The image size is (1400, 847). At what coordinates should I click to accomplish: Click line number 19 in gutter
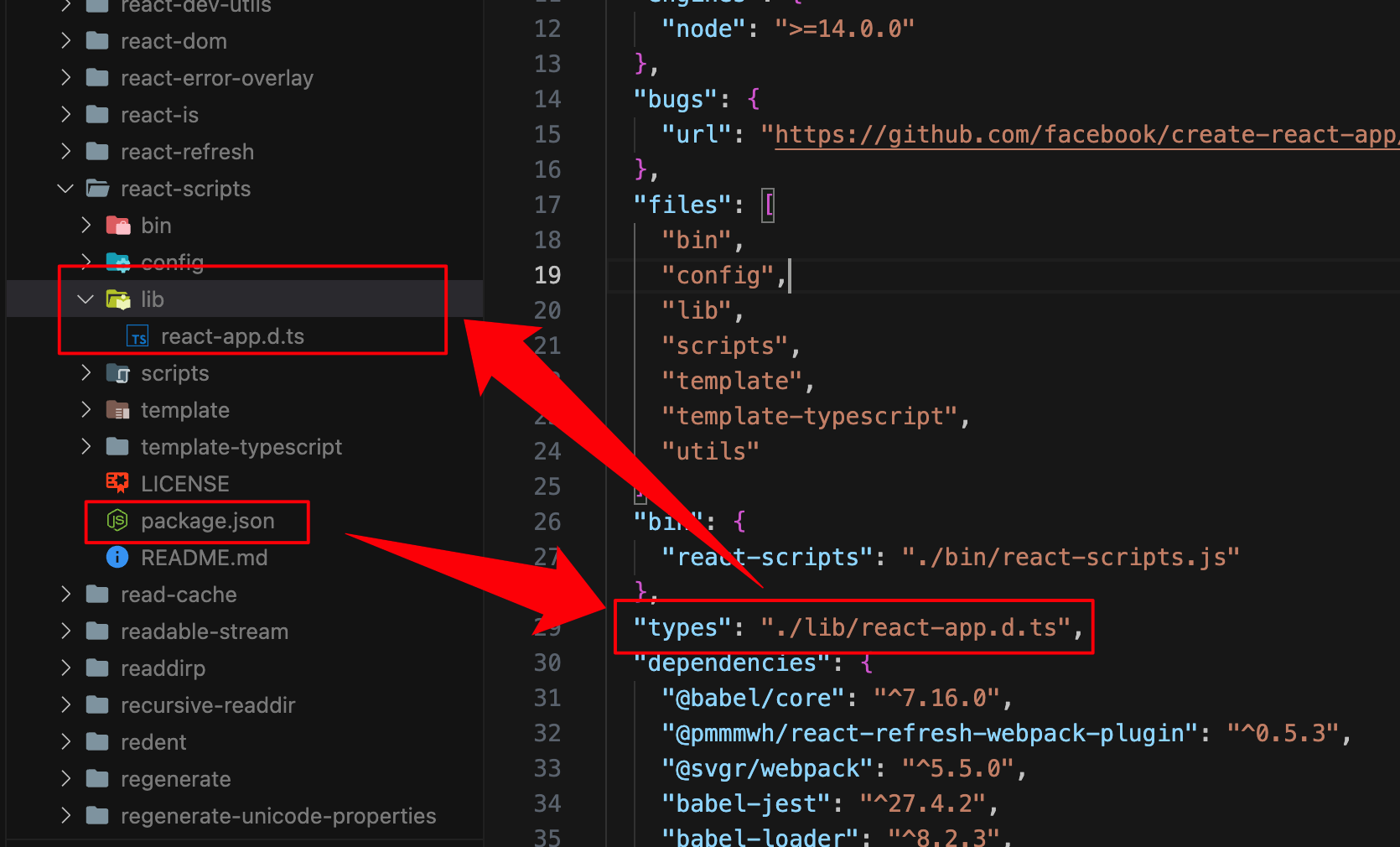[547, 276]
